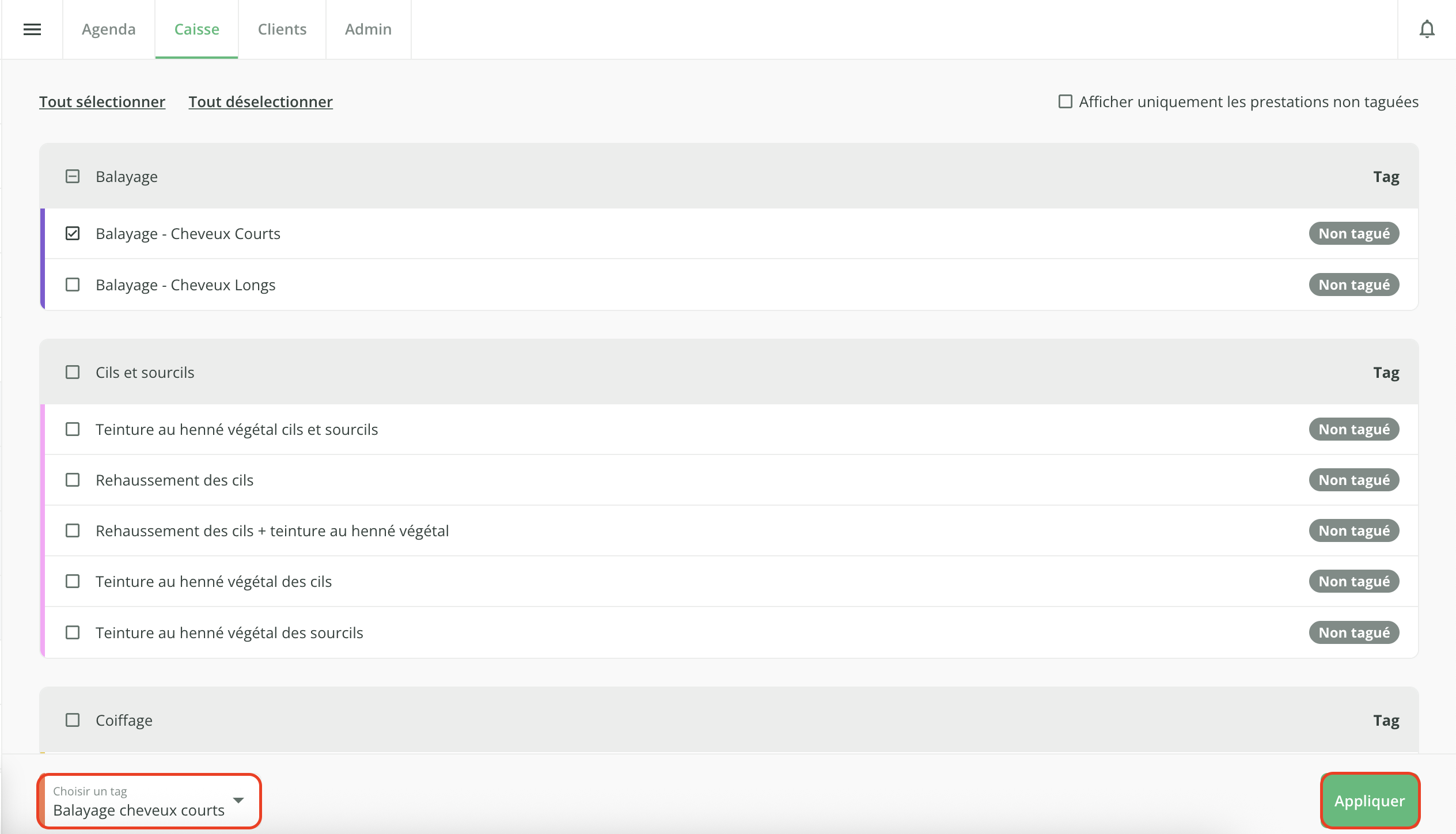Click the Appliquer button

(x=1370, y=801)
